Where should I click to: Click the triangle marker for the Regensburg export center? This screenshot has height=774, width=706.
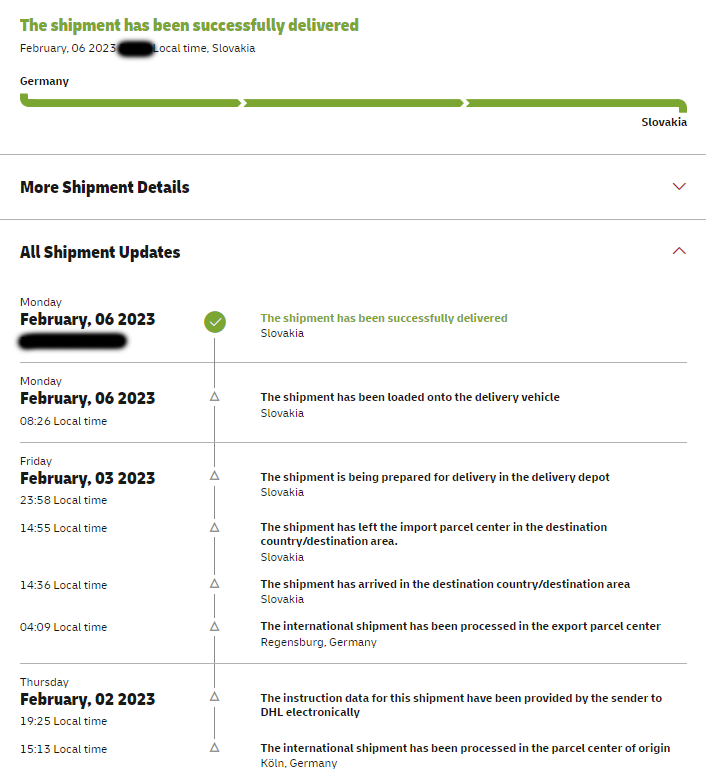pos(214,626)
